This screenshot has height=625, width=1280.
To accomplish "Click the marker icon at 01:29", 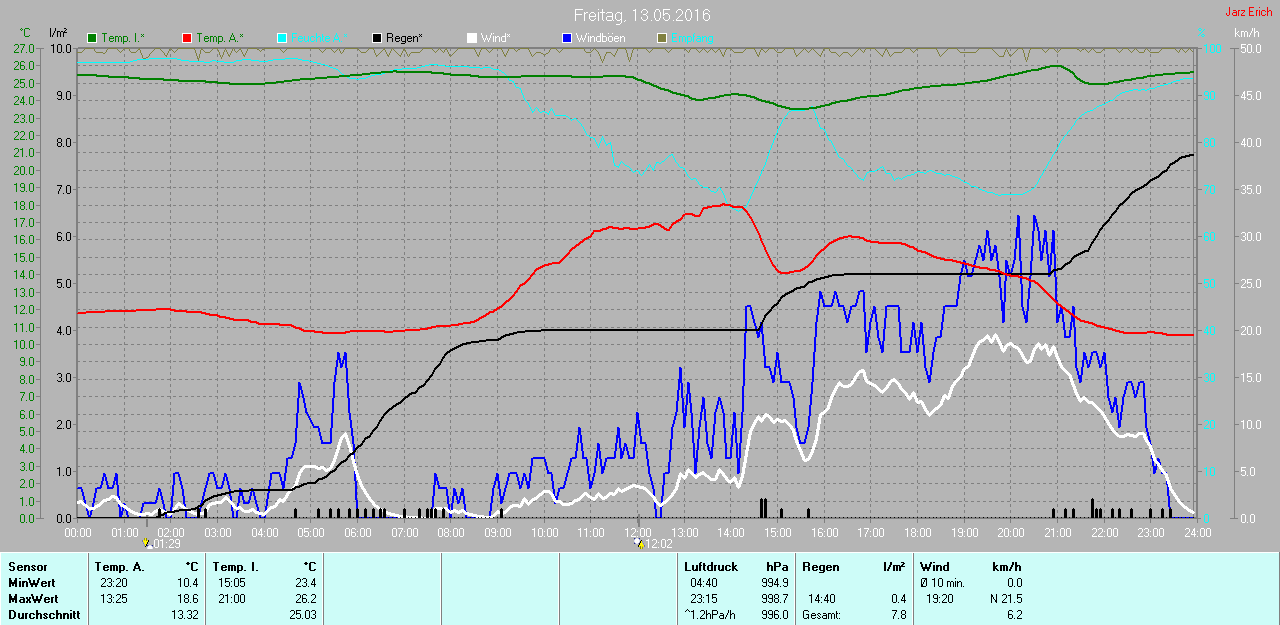I will coord(148,544).
